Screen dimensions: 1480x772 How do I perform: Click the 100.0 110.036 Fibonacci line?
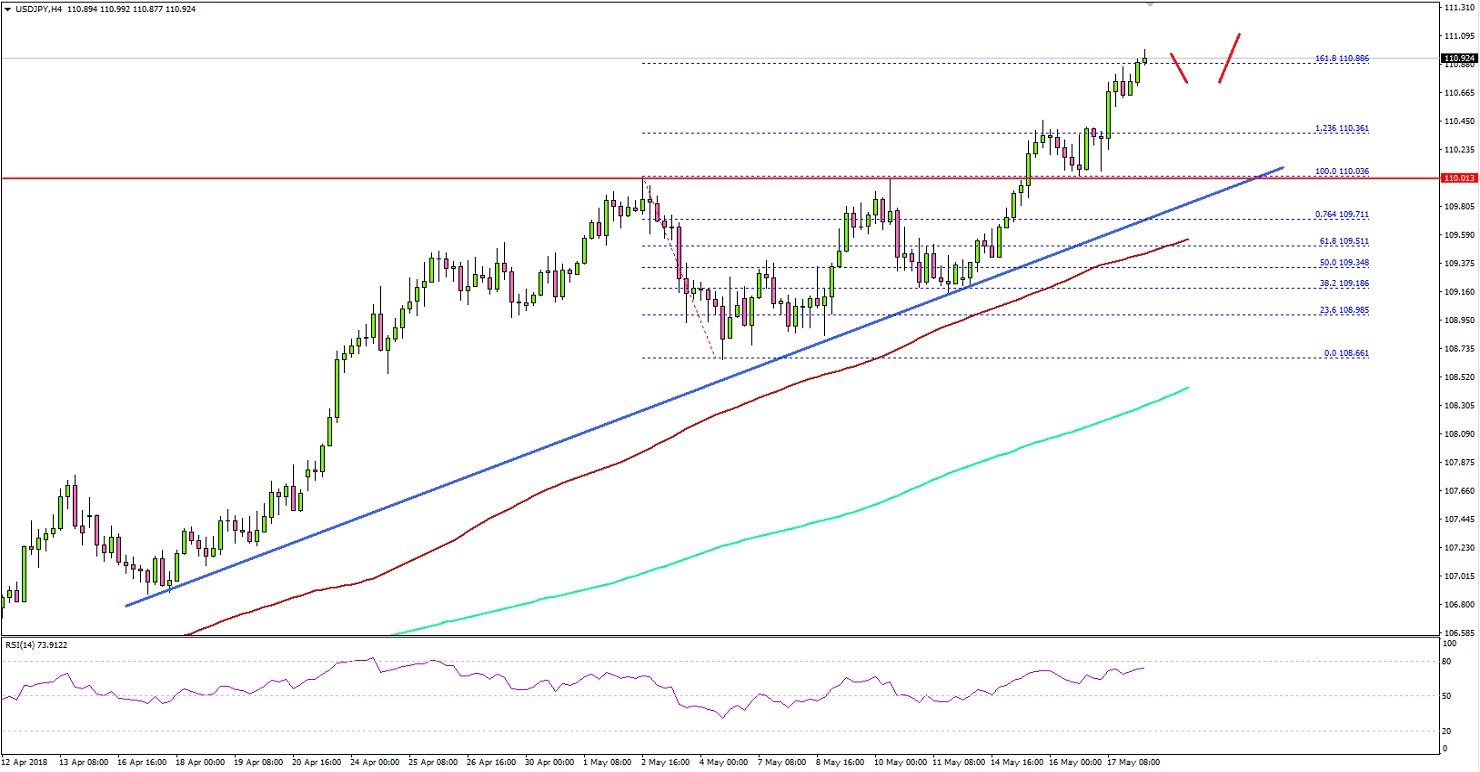[1340, 171]
